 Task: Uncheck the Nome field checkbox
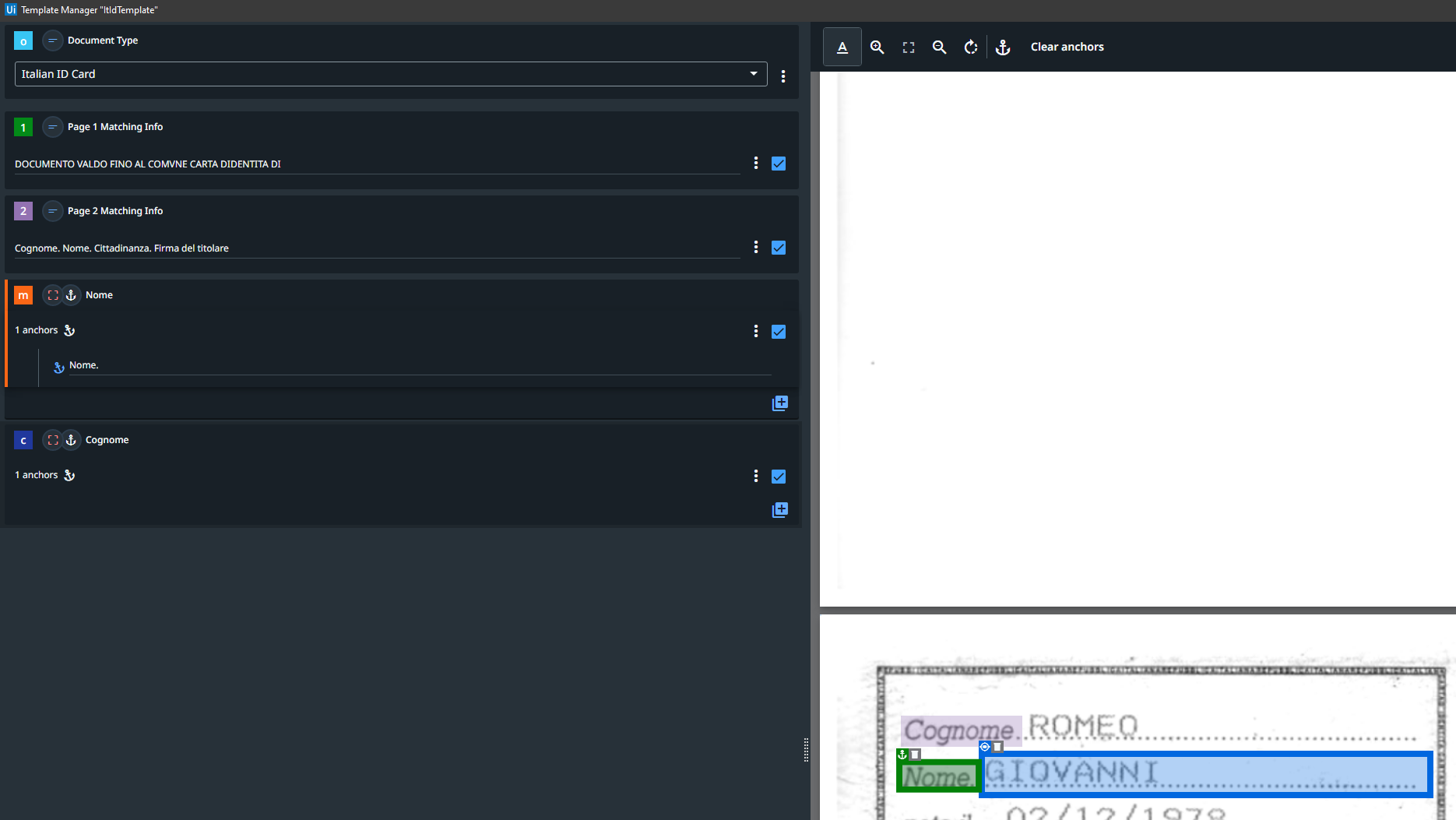point(779,332)
